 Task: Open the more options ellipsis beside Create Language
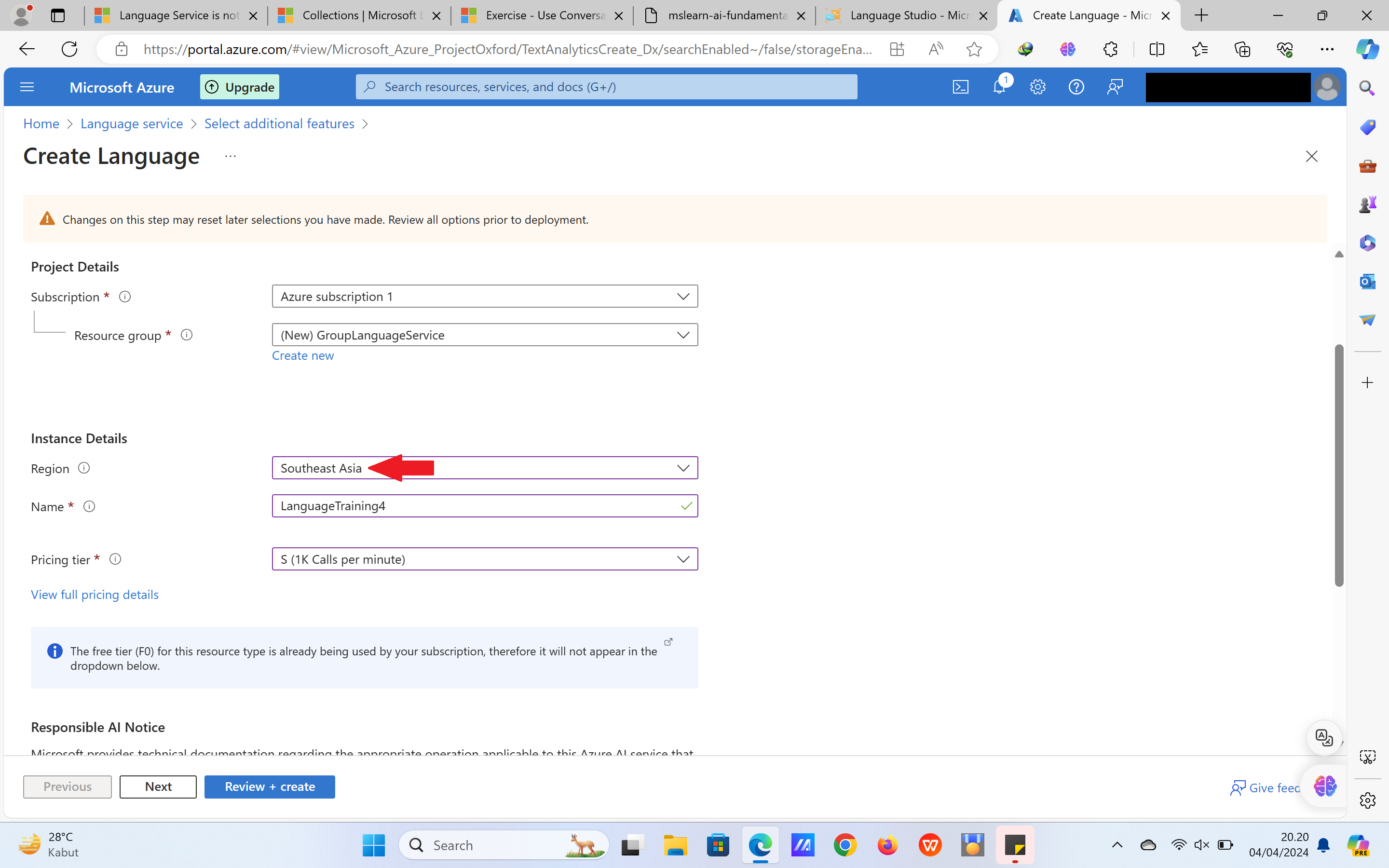(x=230, y=156)
